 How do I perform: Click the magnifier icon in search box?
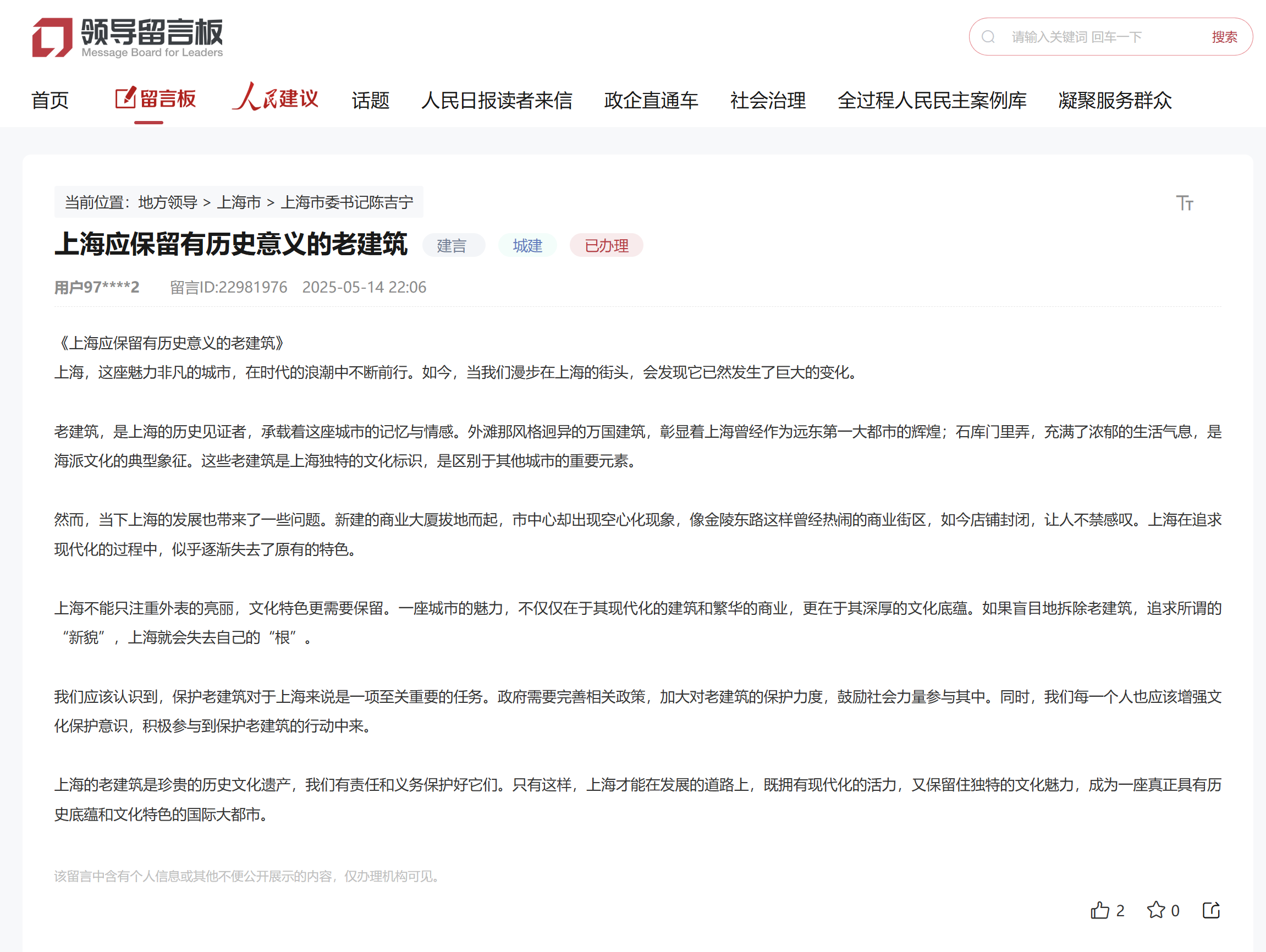pos(988,37)
